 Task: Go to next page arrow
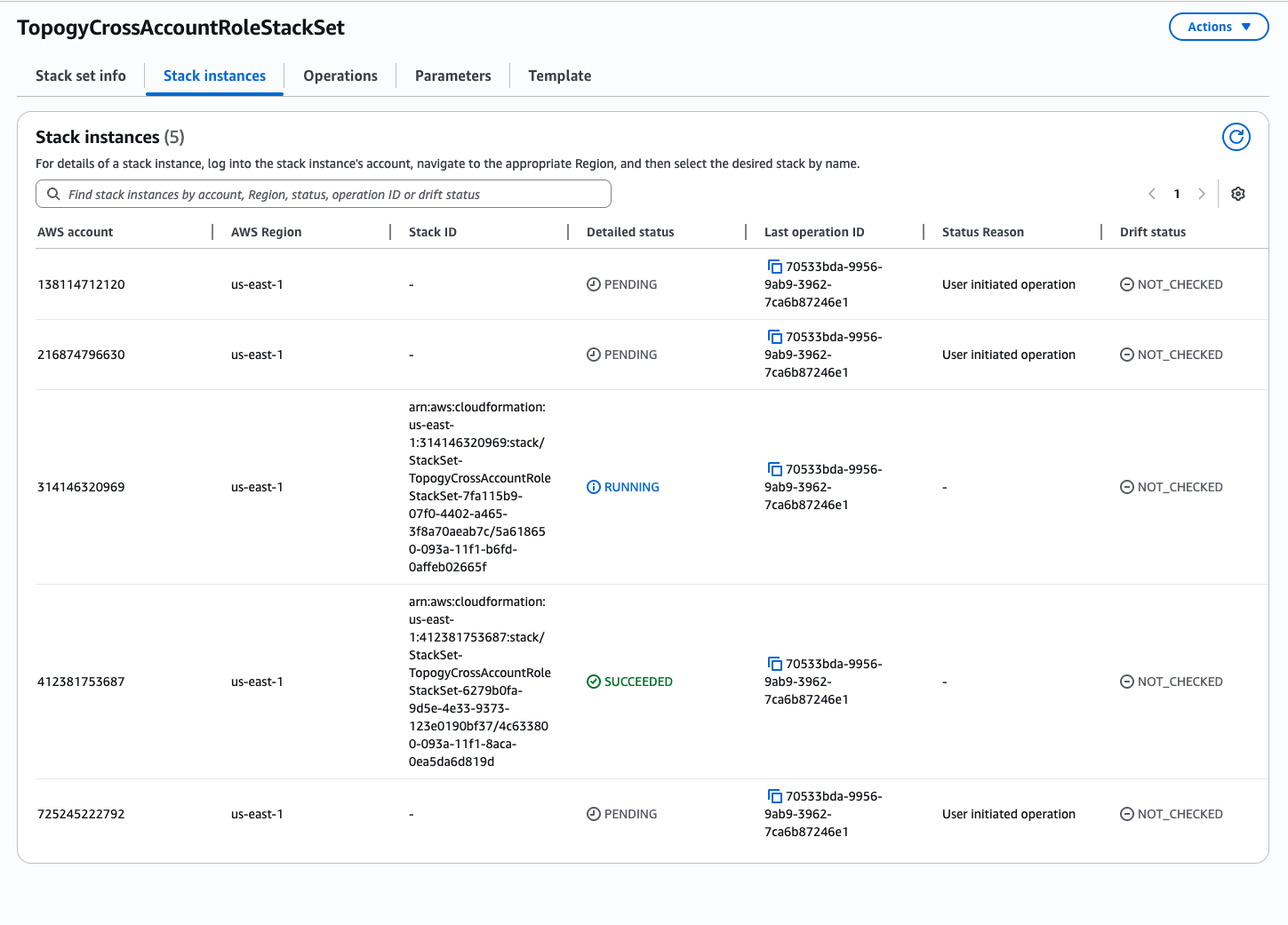tap(1202, 194)
